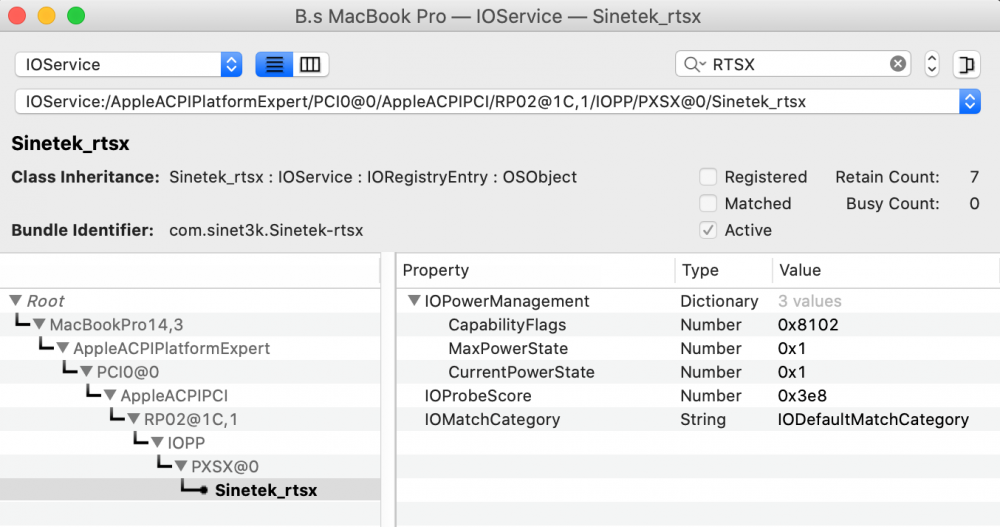This screenshot has height=527, width=1000.
Task: Collapse the AppleACPIPlatformExpert node
Action: point(62,348)
